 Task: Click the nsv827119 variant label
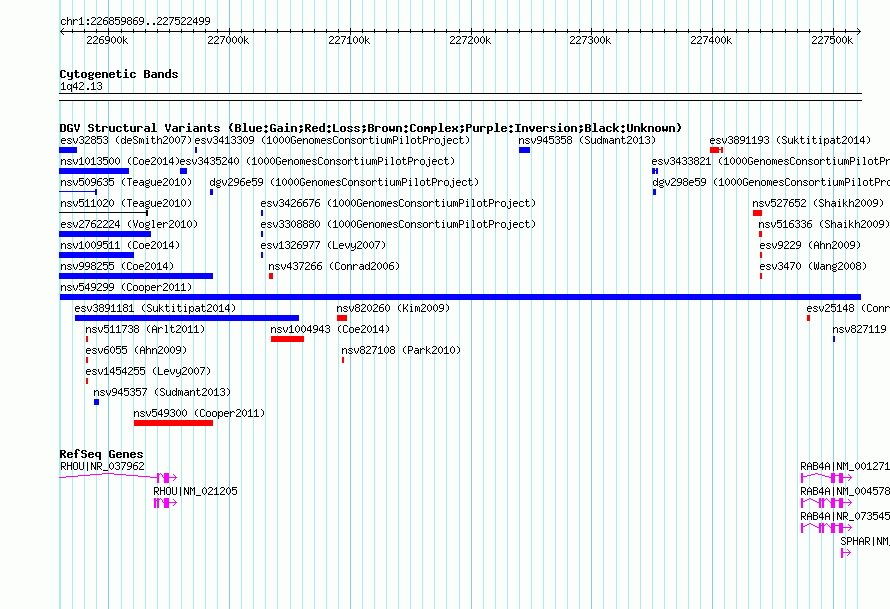click(859, 329)
